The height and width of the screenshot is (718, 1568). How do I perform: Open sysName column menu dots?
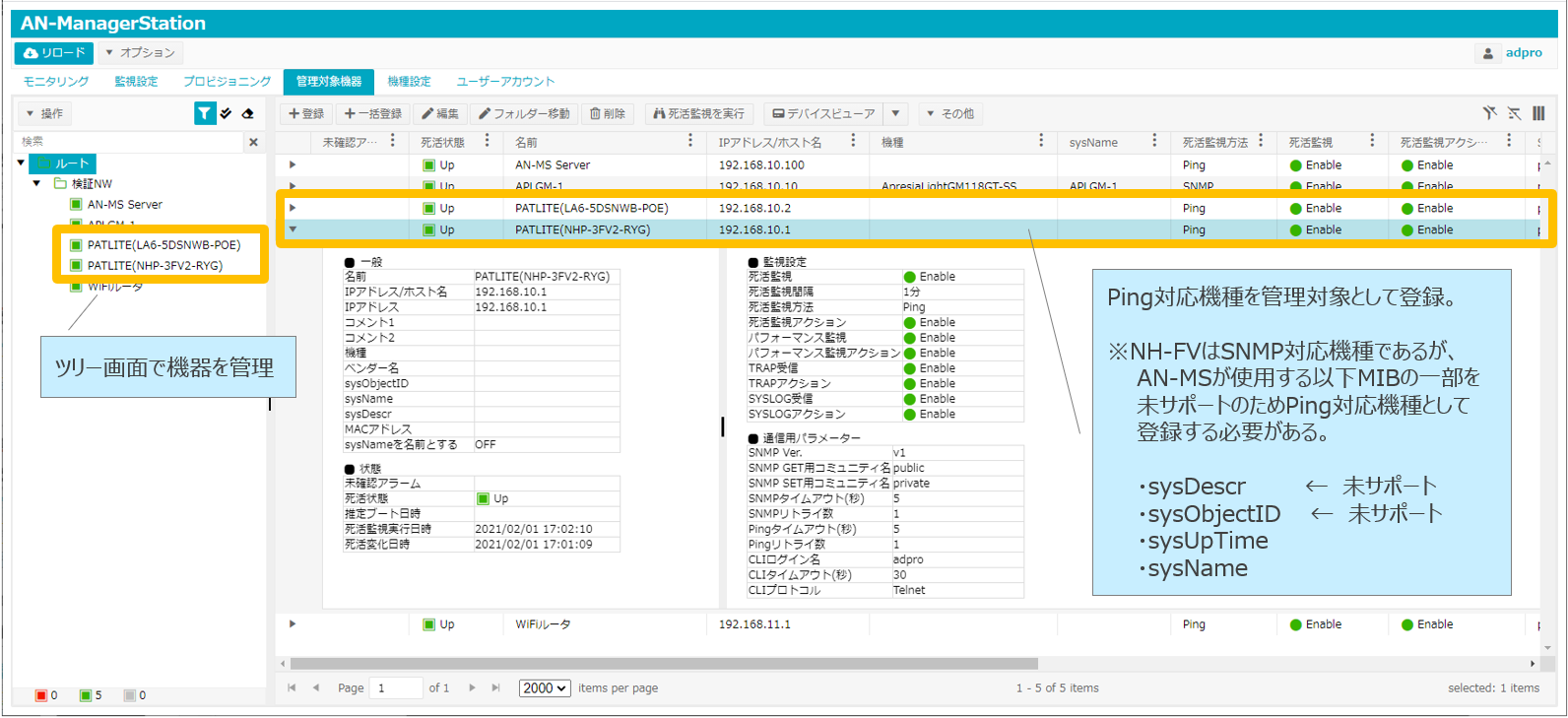tap(1154, 142)
